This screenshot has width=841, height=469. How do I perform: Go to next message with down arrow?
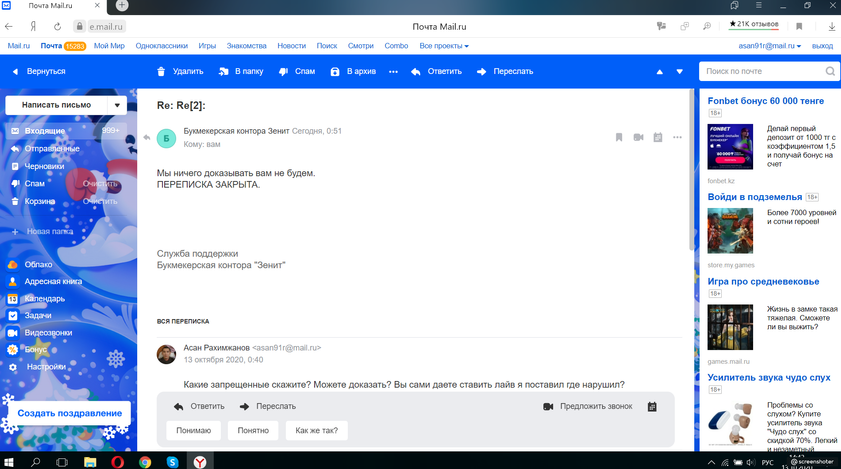pyautogui.click(x=680, y=72)
